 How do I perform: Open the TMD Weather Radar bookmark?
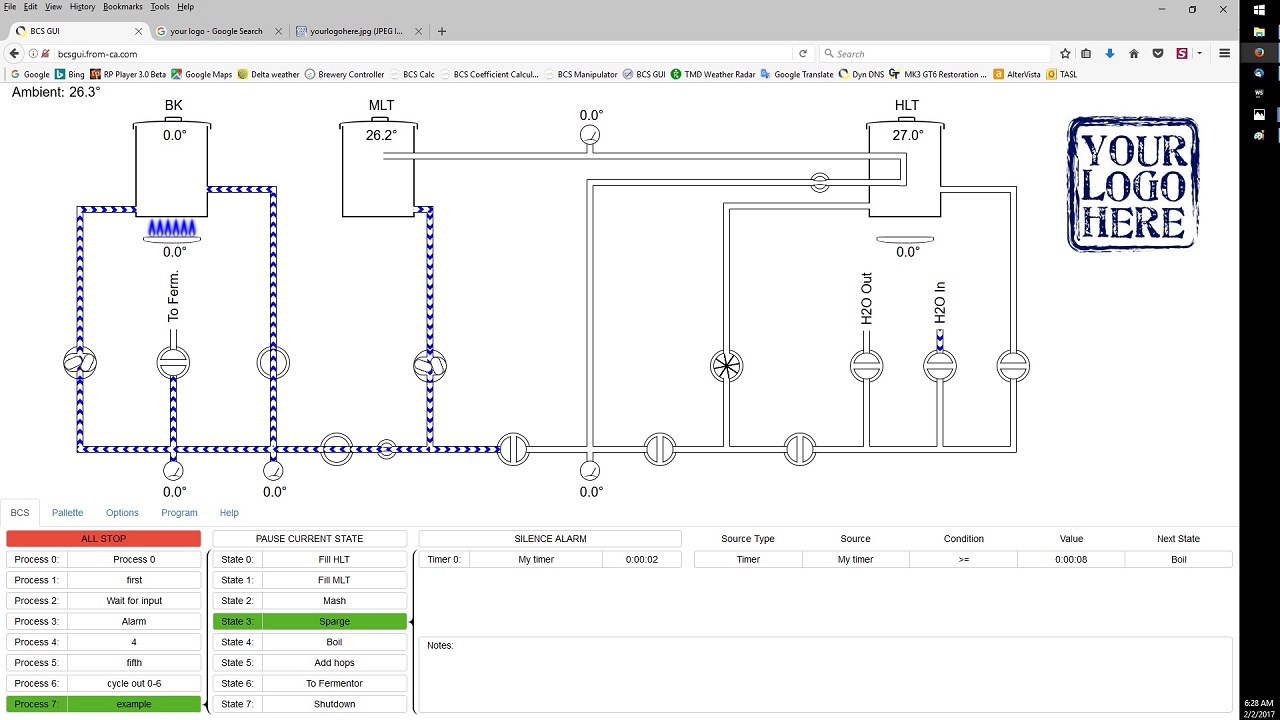[713, 74]
